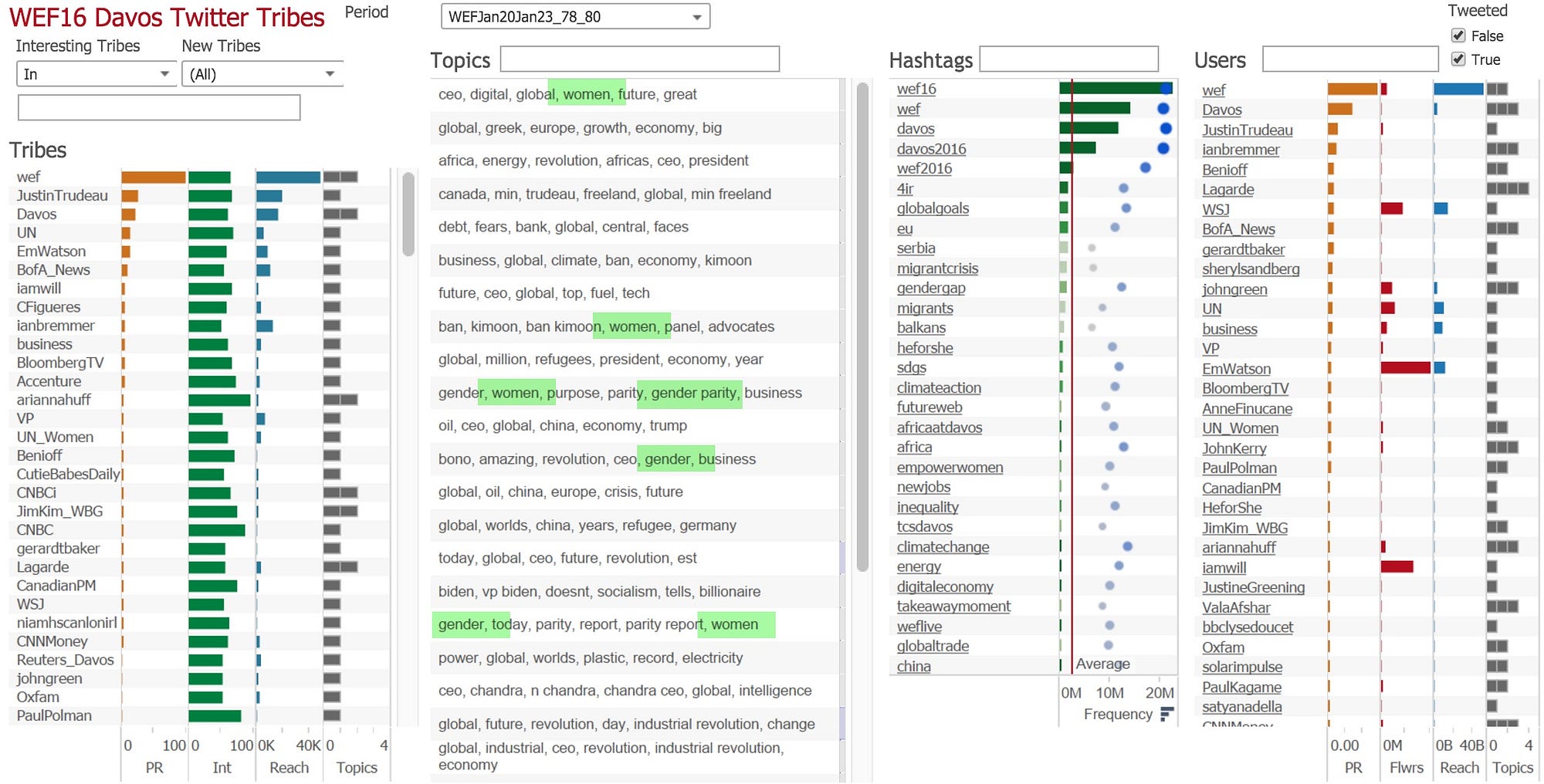The height and width of the screenshot is (784, 1544).
Task: Open the Interesting Tribes dropdown
Action: point(96,74)
